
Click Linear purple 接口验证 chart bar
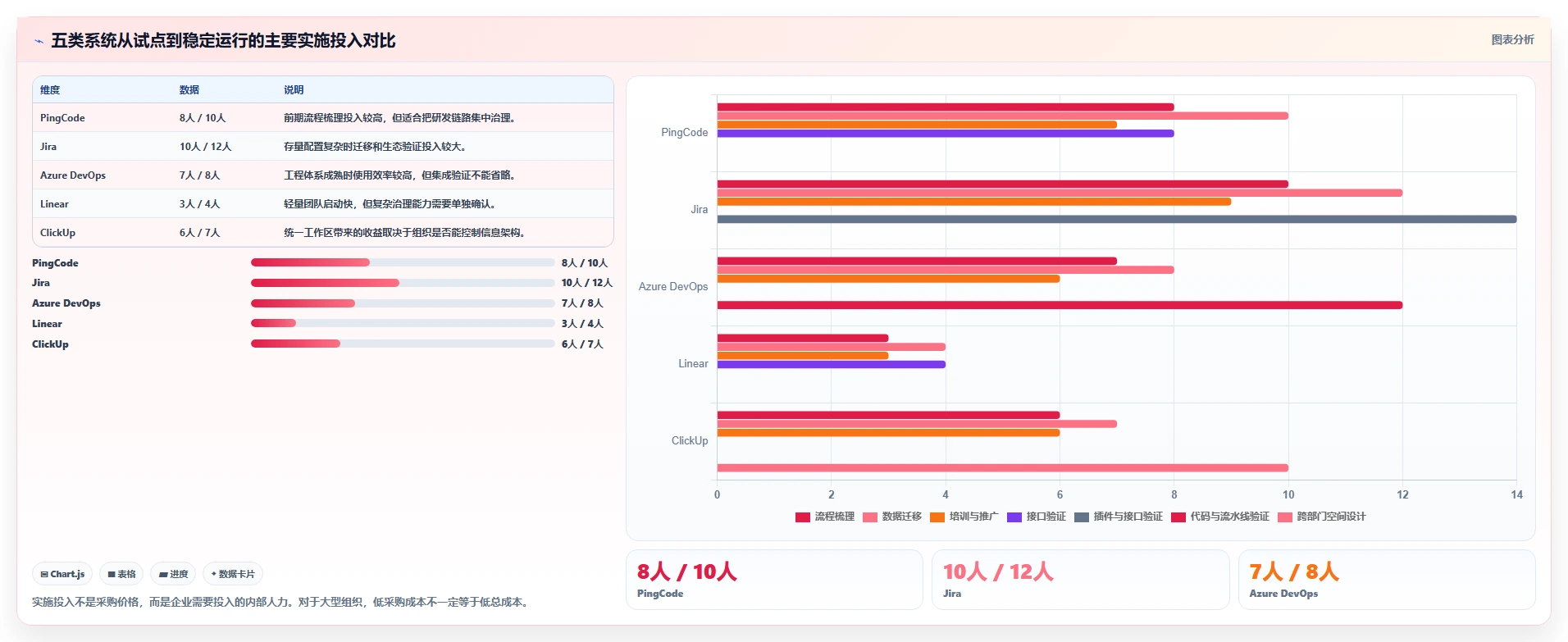(x=832, y=364)
